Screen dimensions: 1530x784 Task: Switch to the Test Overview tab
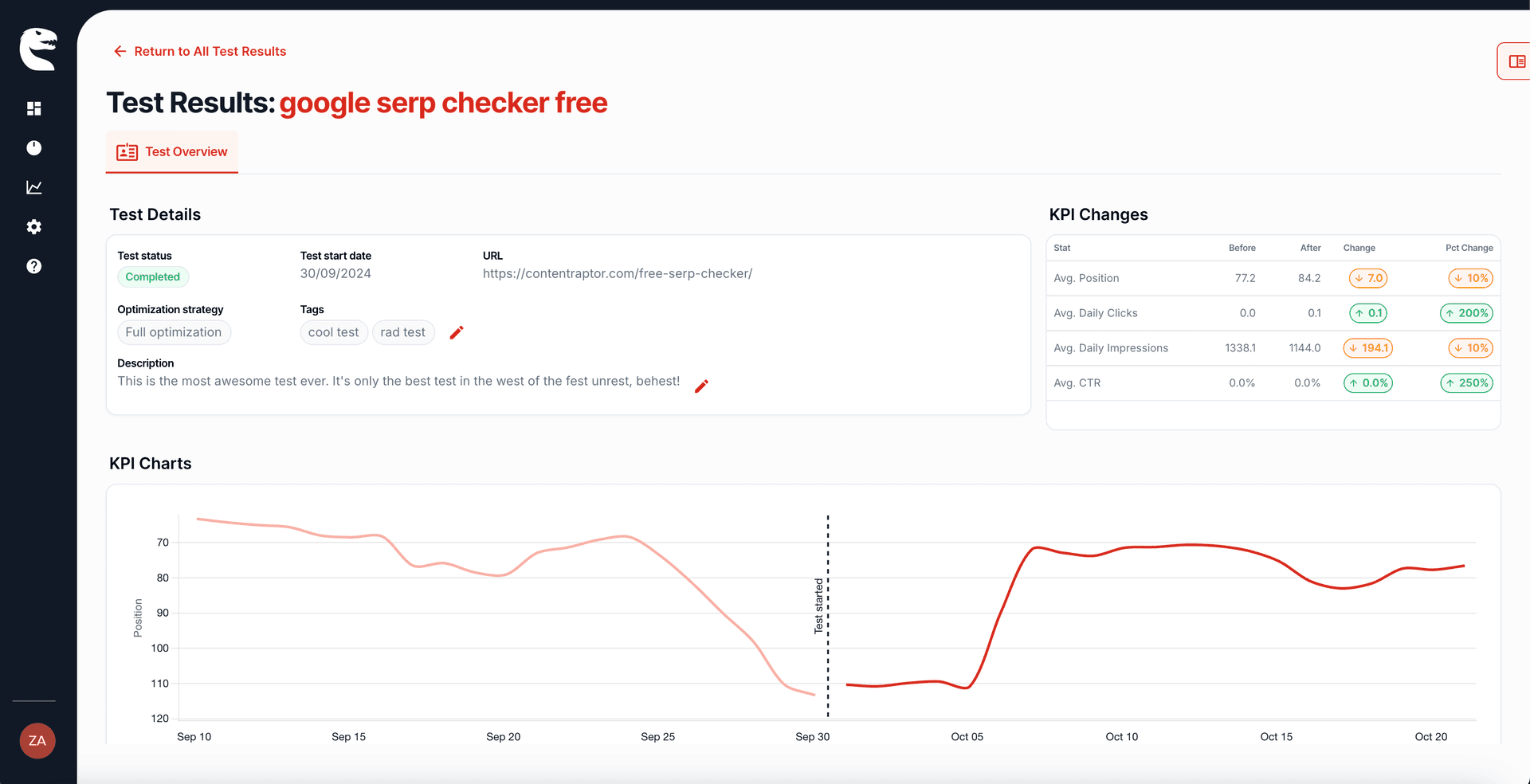tap(171, 151)
